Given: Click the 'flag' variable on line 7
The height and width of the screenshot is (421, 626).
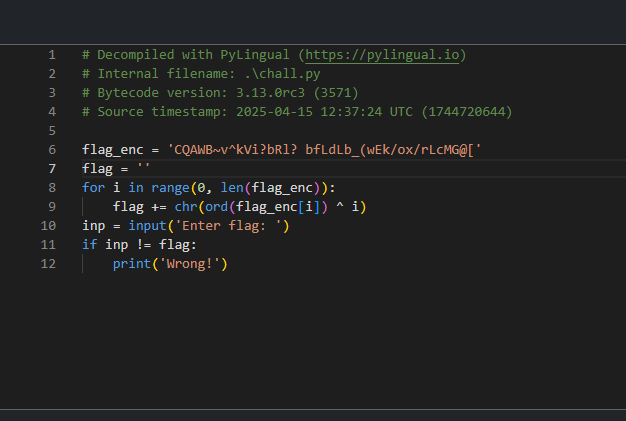Looking at the screenshot, I should [x=97, y=169].
